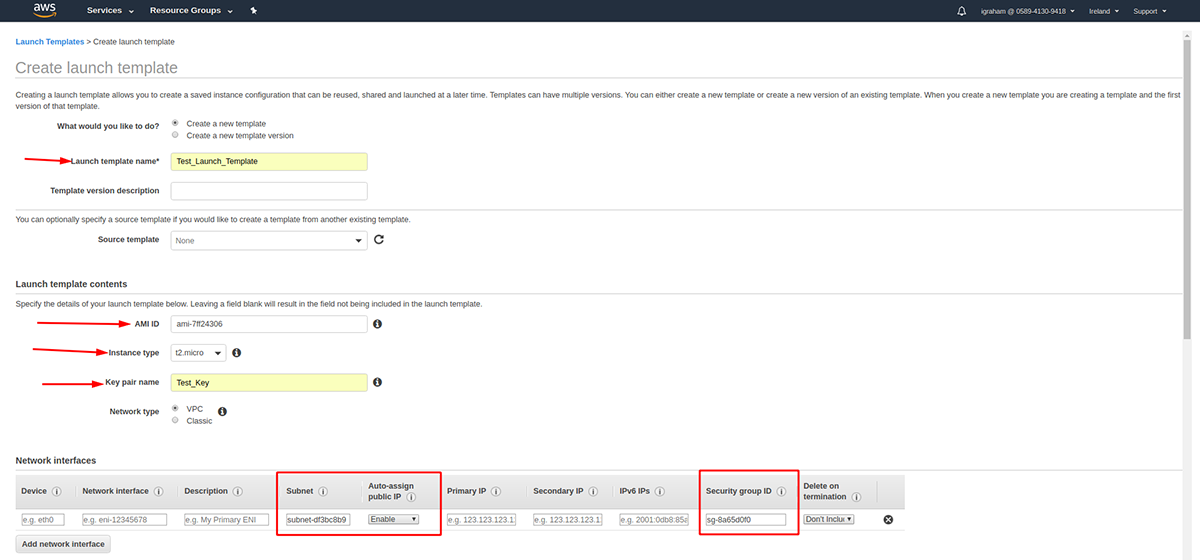Click the AMI ID input field

point(269,324)
